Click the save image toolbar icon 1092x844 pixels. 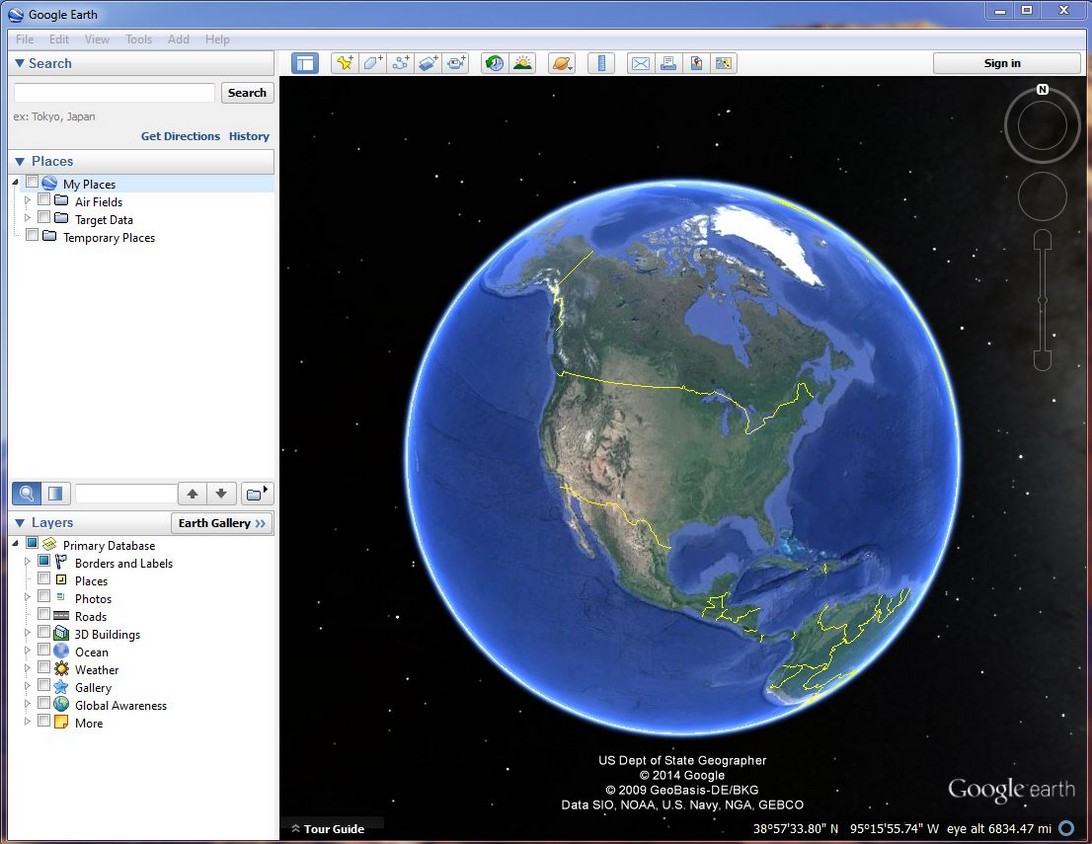pos(696,63)
